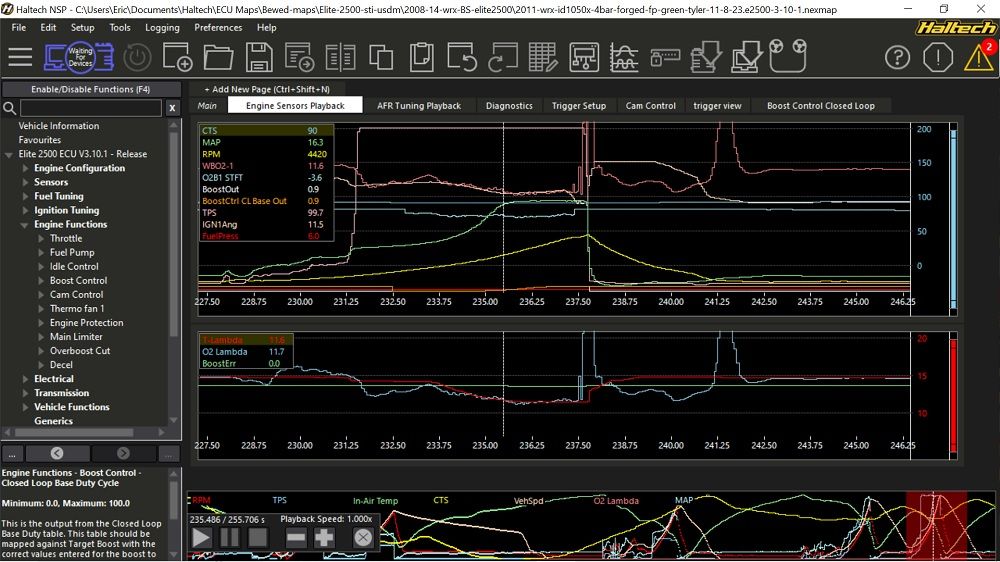Pause the log playback

(229, 537)
